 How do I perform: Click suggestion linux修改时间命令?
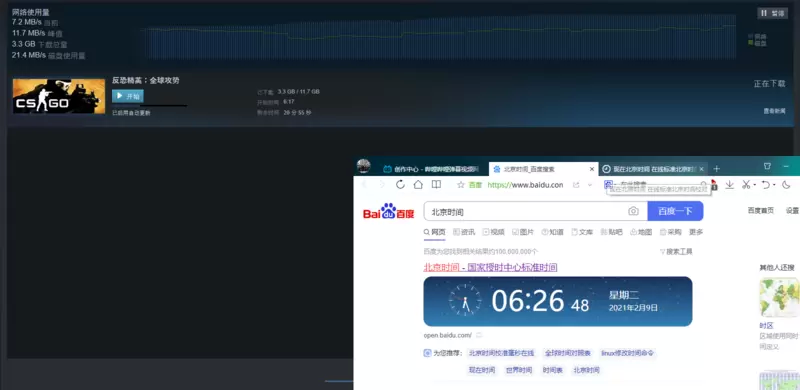tap(628, 353)
